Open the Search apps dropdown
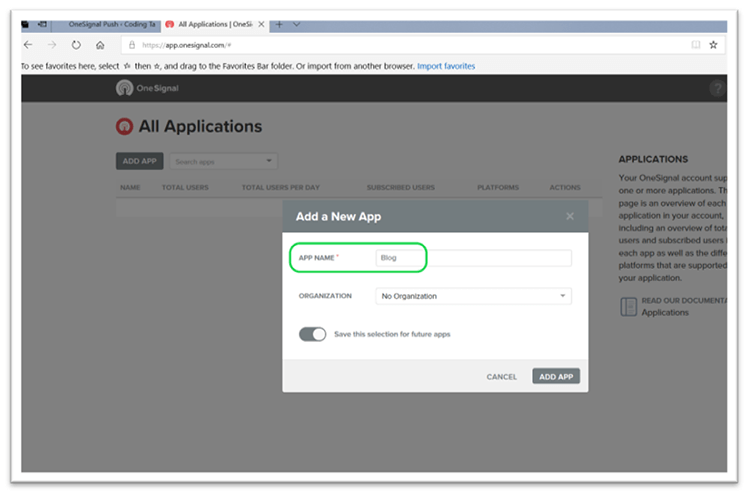 (x=222, y=161)
